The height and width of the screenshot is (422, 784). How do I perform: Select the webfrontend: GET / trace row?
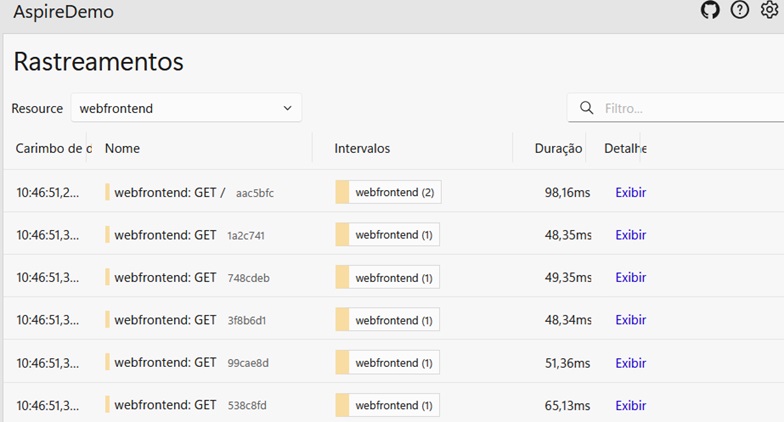(x=394, y=192)
